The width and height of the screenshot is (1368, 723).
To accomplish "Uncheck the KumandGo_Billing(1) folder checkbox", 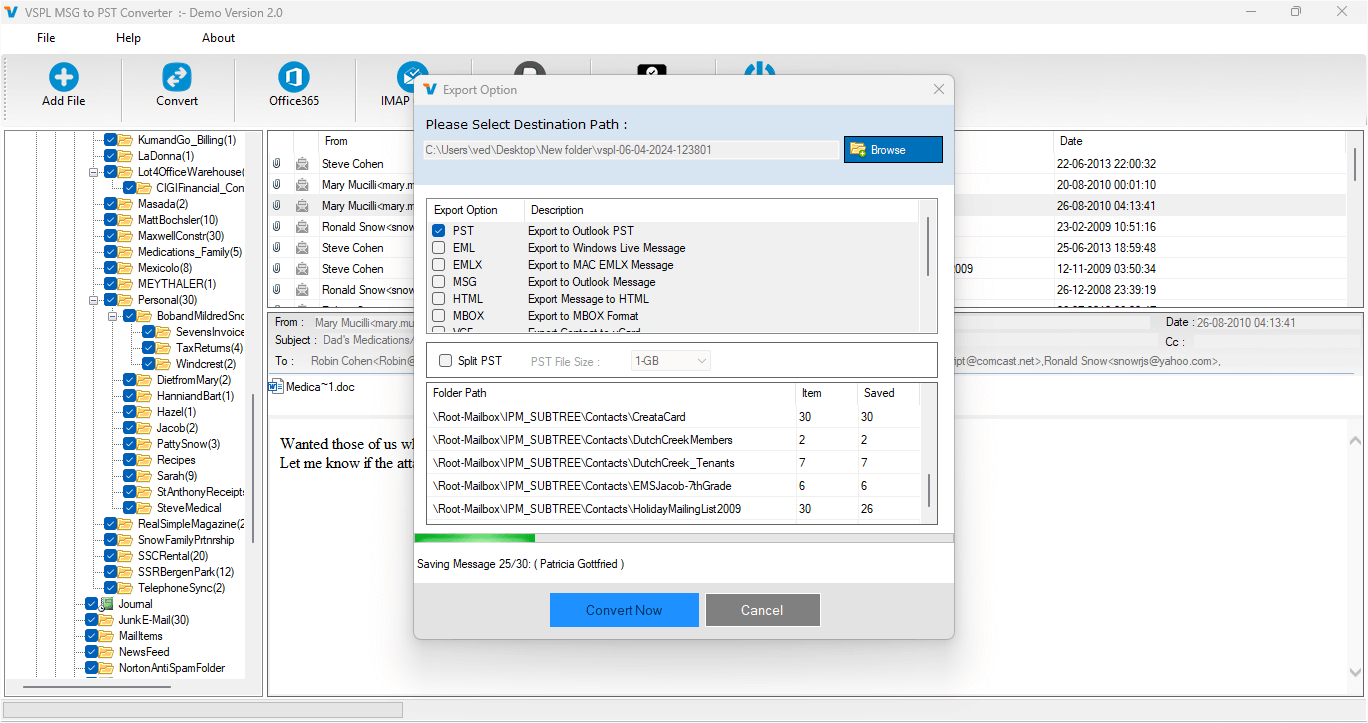I will click(111, 140).
